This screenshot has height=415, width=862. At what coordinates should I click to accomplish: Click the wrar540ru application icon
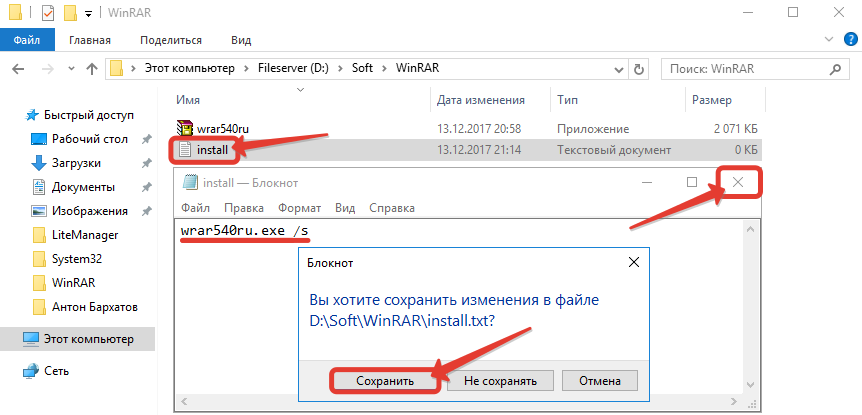click(184, 129)
